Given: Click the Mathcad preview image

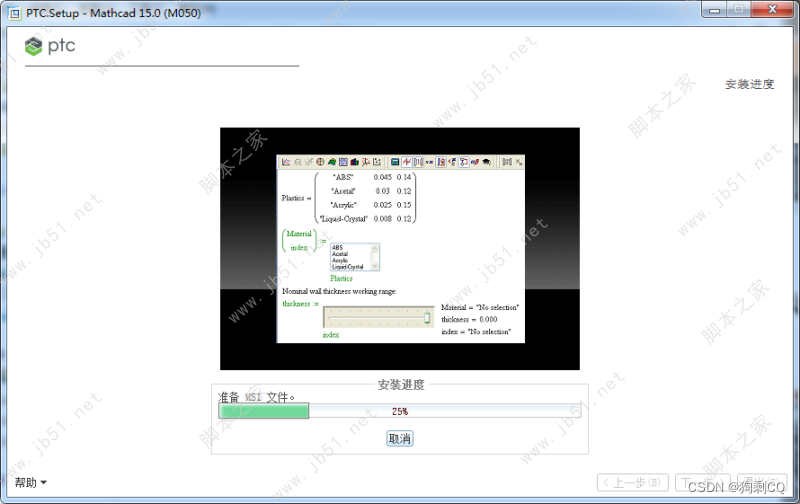Looking at the screenshot, I should [x=400, y=249].
